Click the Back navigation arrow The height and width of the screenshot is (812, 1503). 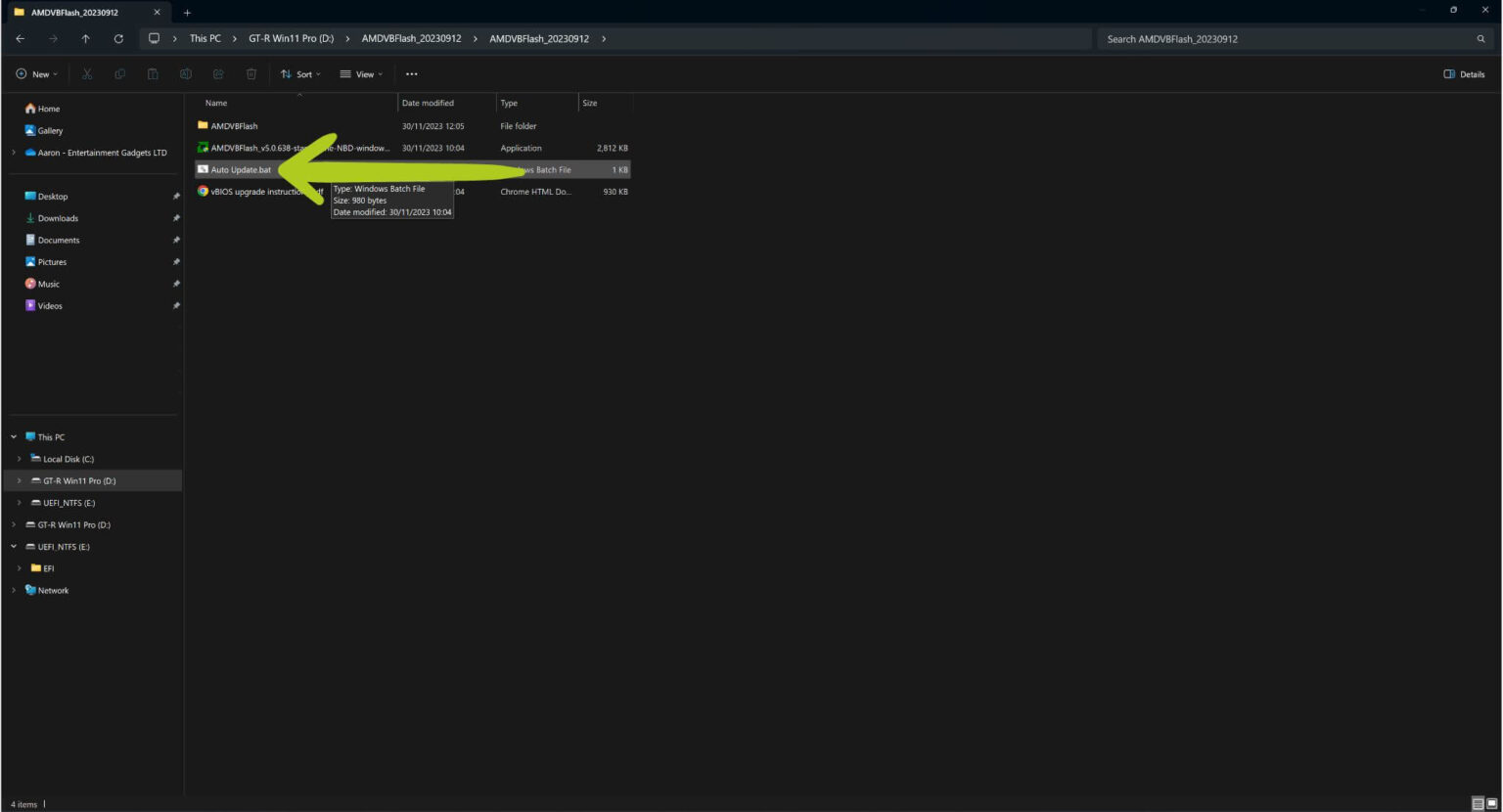point(21,39)
